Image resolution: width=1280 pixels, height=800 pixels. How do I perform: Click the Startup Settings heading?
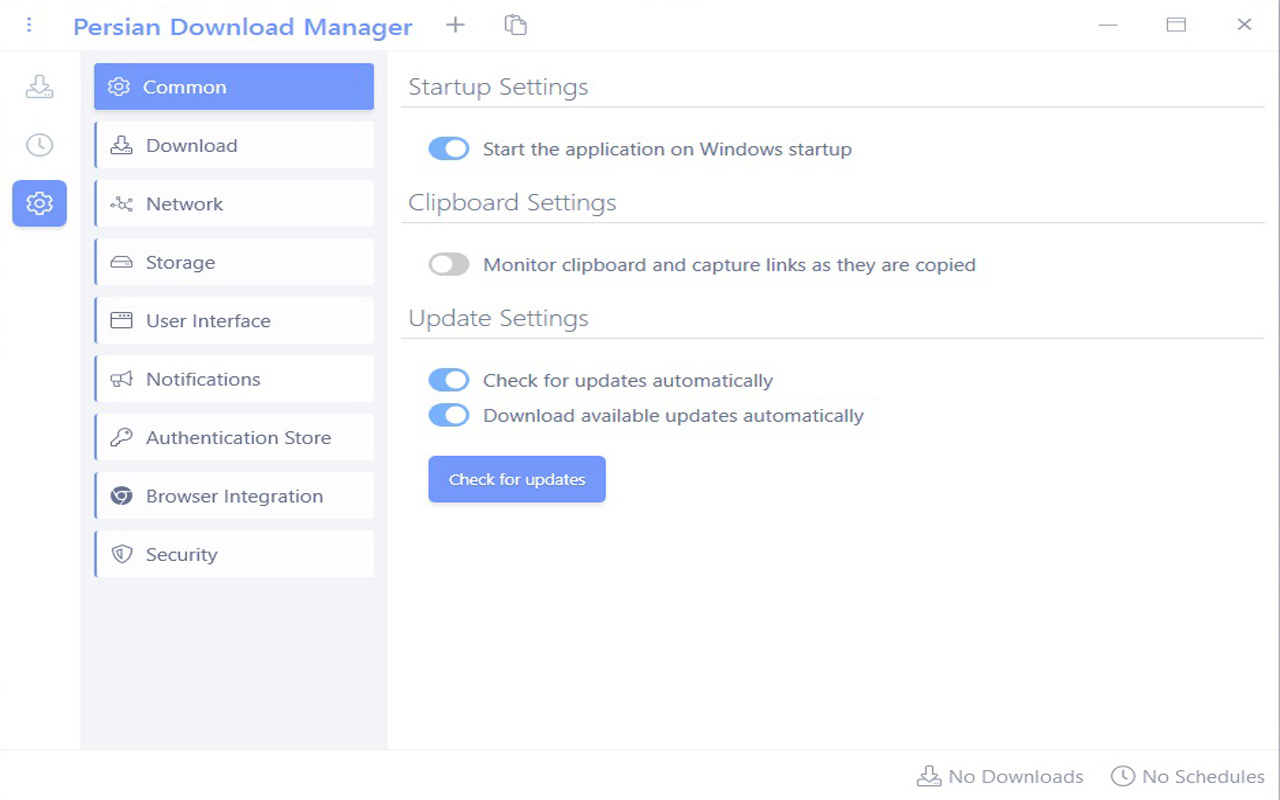[x=498, y=87]
